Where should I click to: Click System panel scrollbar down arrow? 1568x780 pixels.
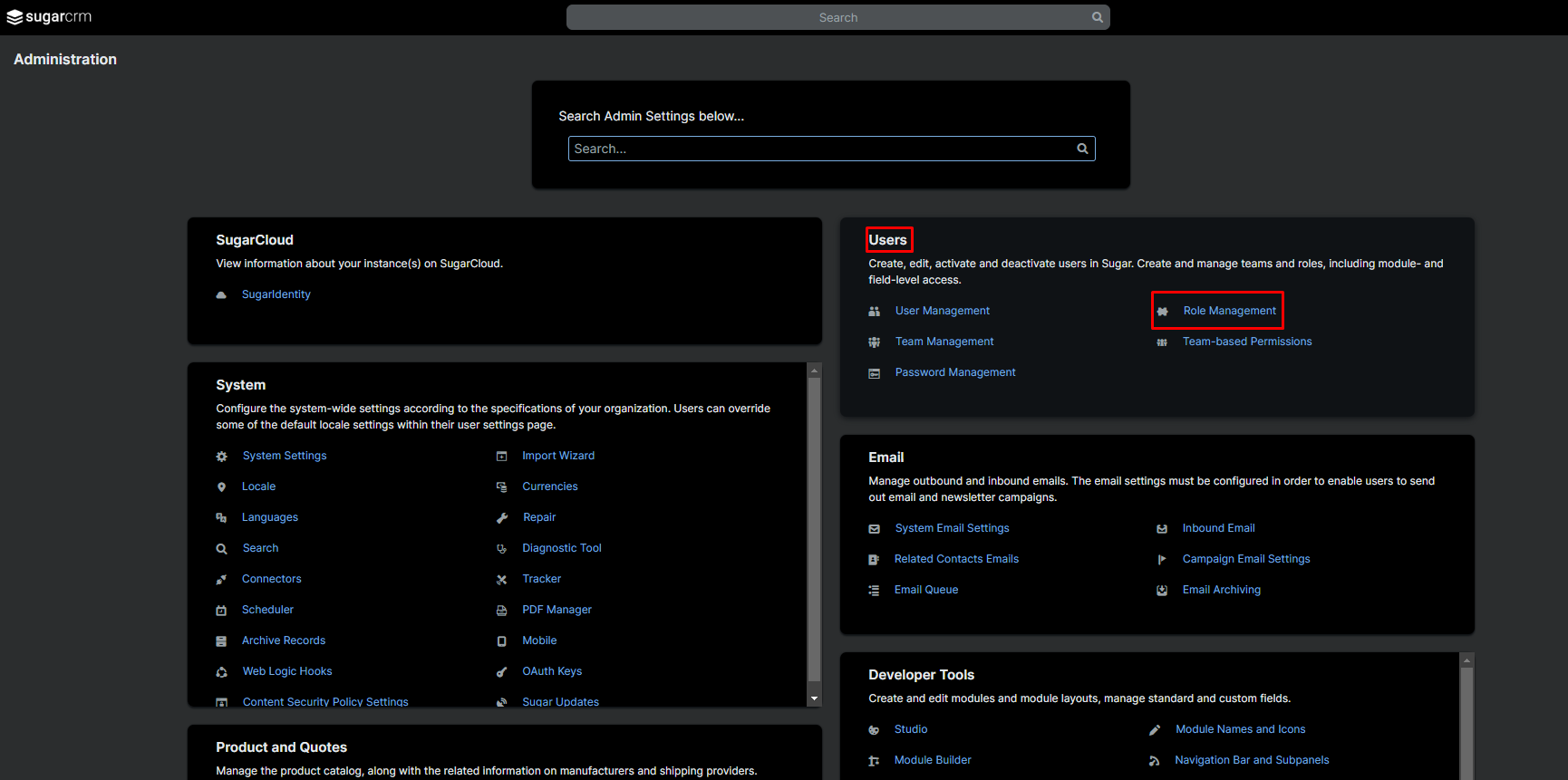click(814, 698)
